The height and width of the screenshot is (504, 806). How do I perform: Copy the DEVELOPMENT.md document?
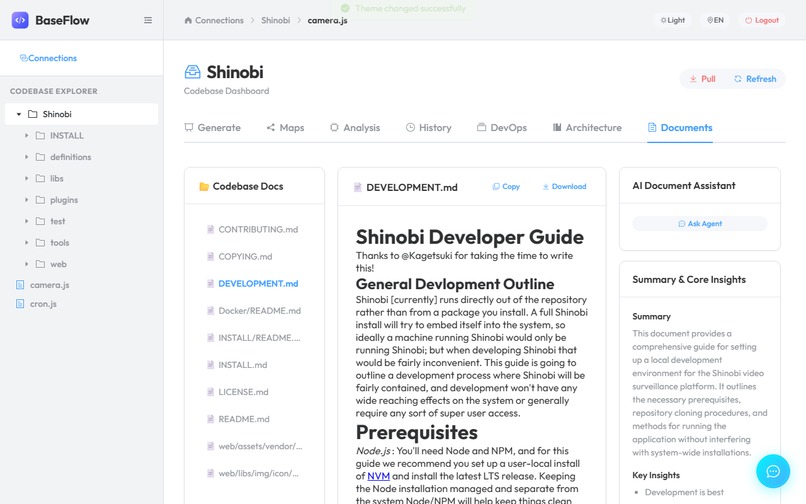pyautogui.click(x=506, y=187)
